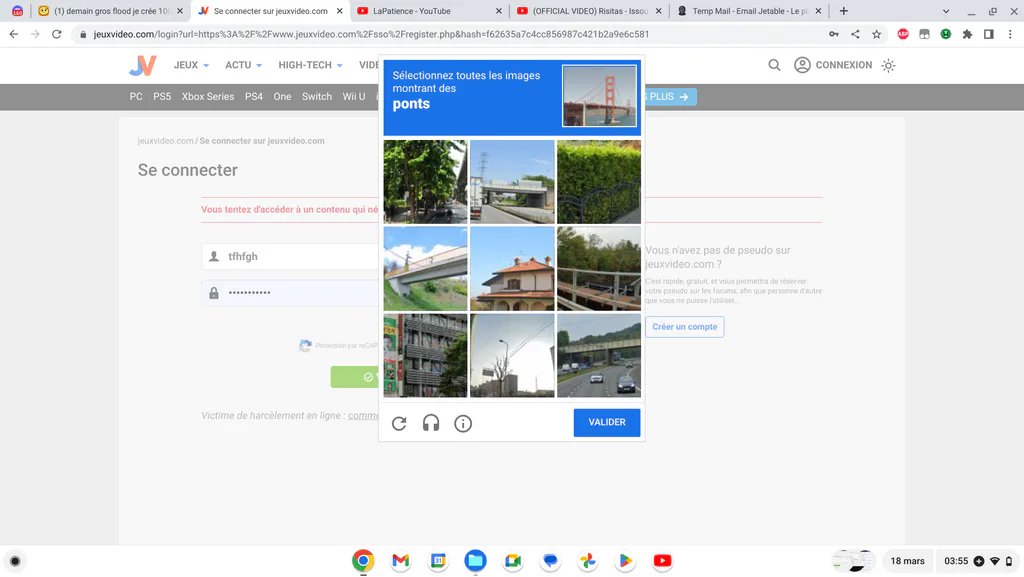Launch Gmail from the shelf
Viewport: 1024px width, 577px height.
(x=400, y=561)
